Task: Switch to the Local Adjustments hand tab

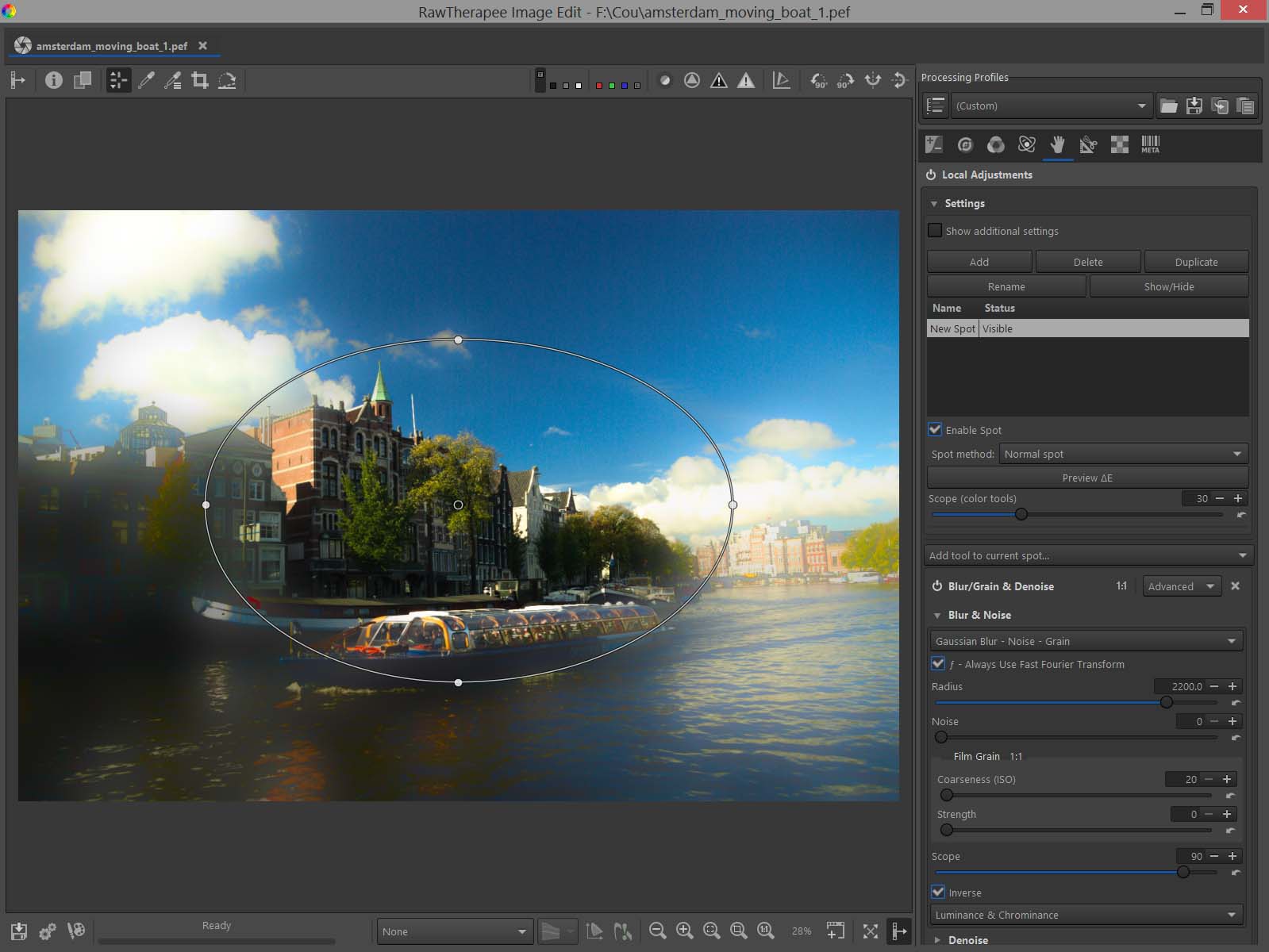Action: (1057, 144)
